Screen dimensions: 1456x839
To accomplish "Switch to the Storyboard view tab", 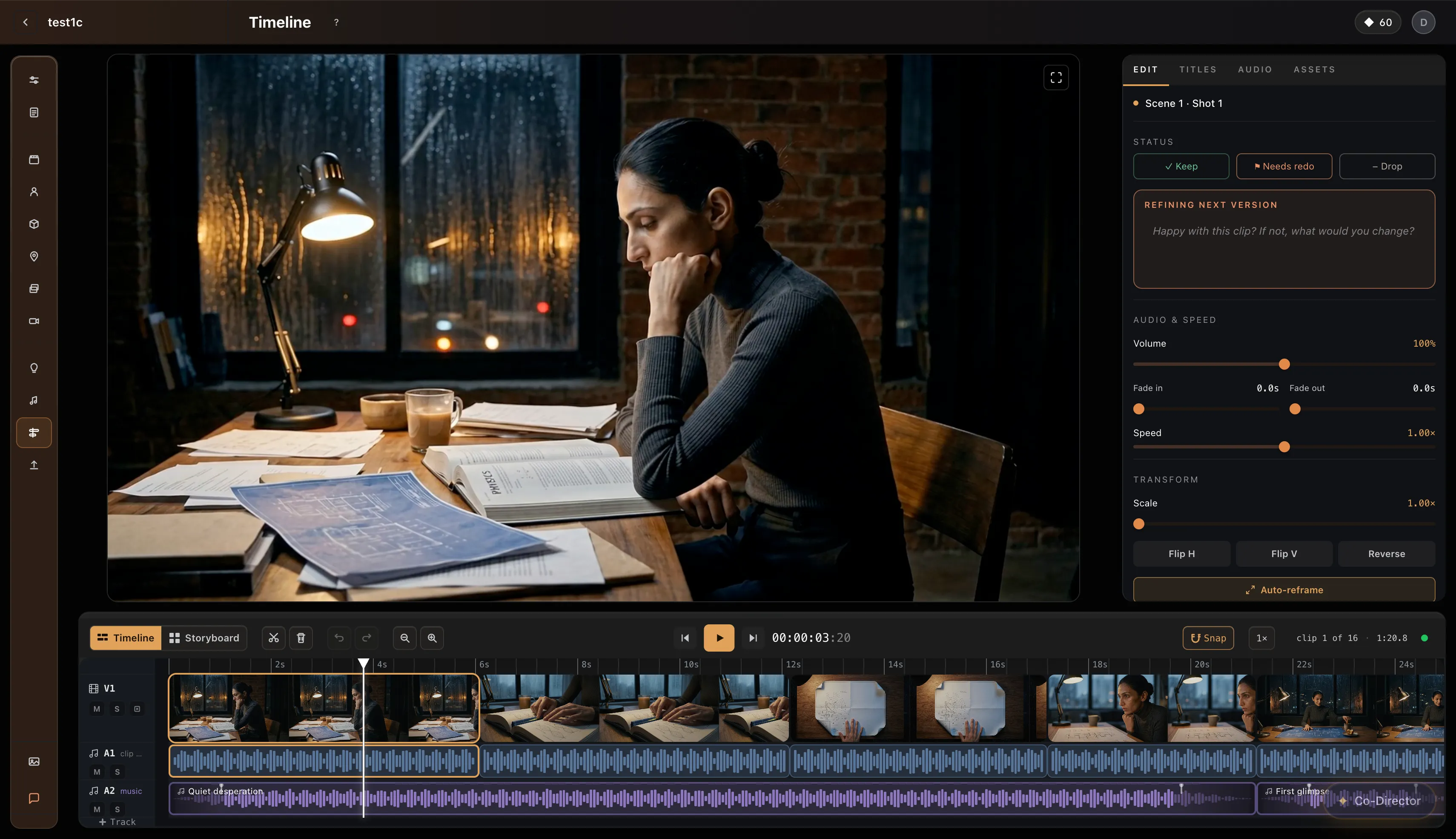I will (204, 638).
